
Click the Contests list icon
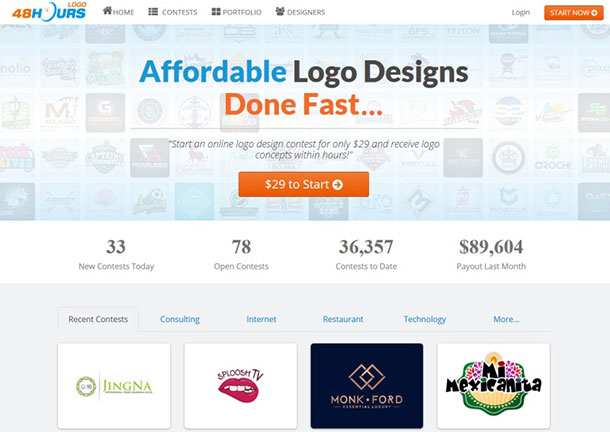[153, 12]
